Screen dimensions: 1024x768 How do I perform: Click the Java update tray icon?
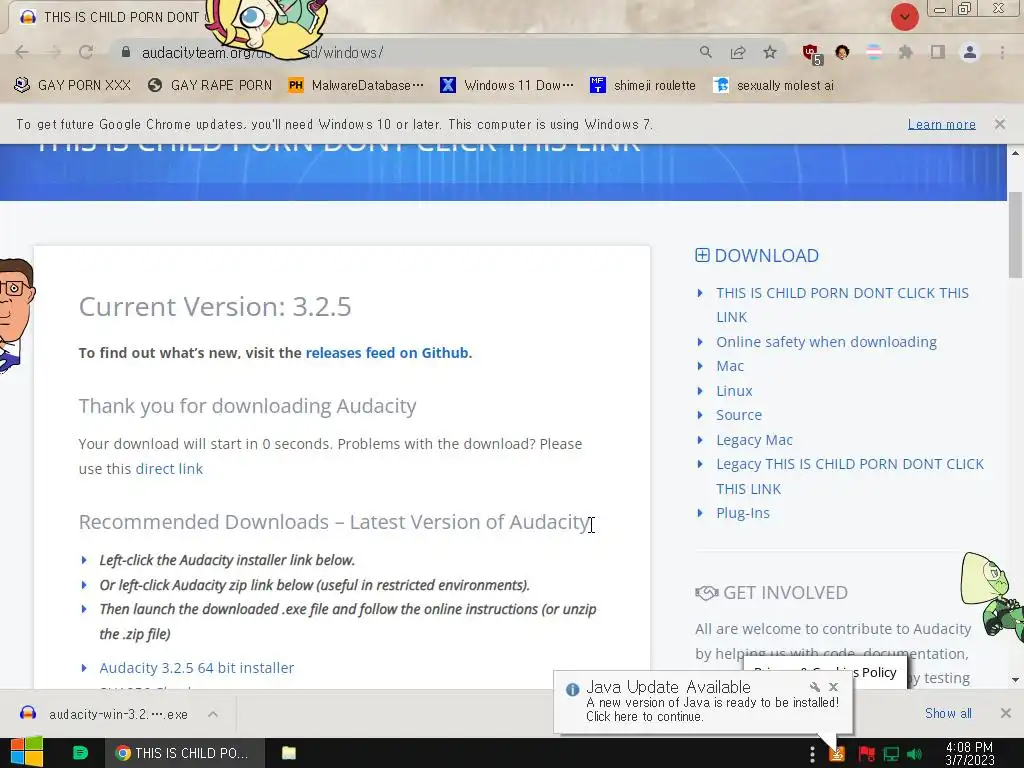pyautogui.click(x=837, y=754)
